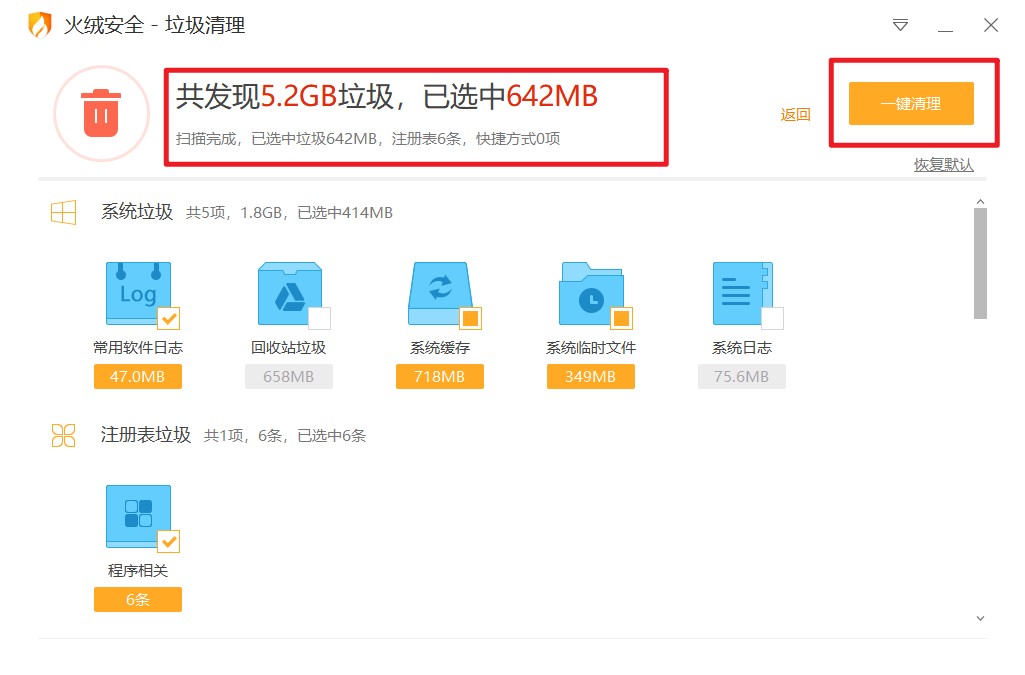Check the 系统日志 checkbox
Image resolution: width=1025 pixels, height=675 pixels.
[772, 318]
